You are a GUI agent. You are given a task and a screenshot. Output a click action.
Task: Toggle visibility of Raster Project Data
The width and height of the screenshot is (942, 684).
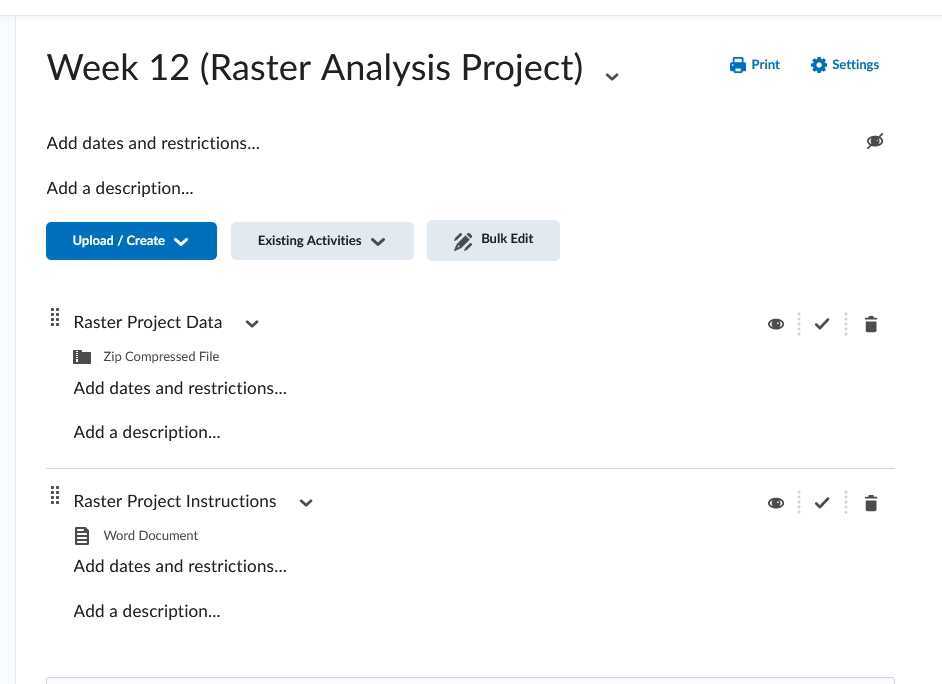(x=776, y=323)
